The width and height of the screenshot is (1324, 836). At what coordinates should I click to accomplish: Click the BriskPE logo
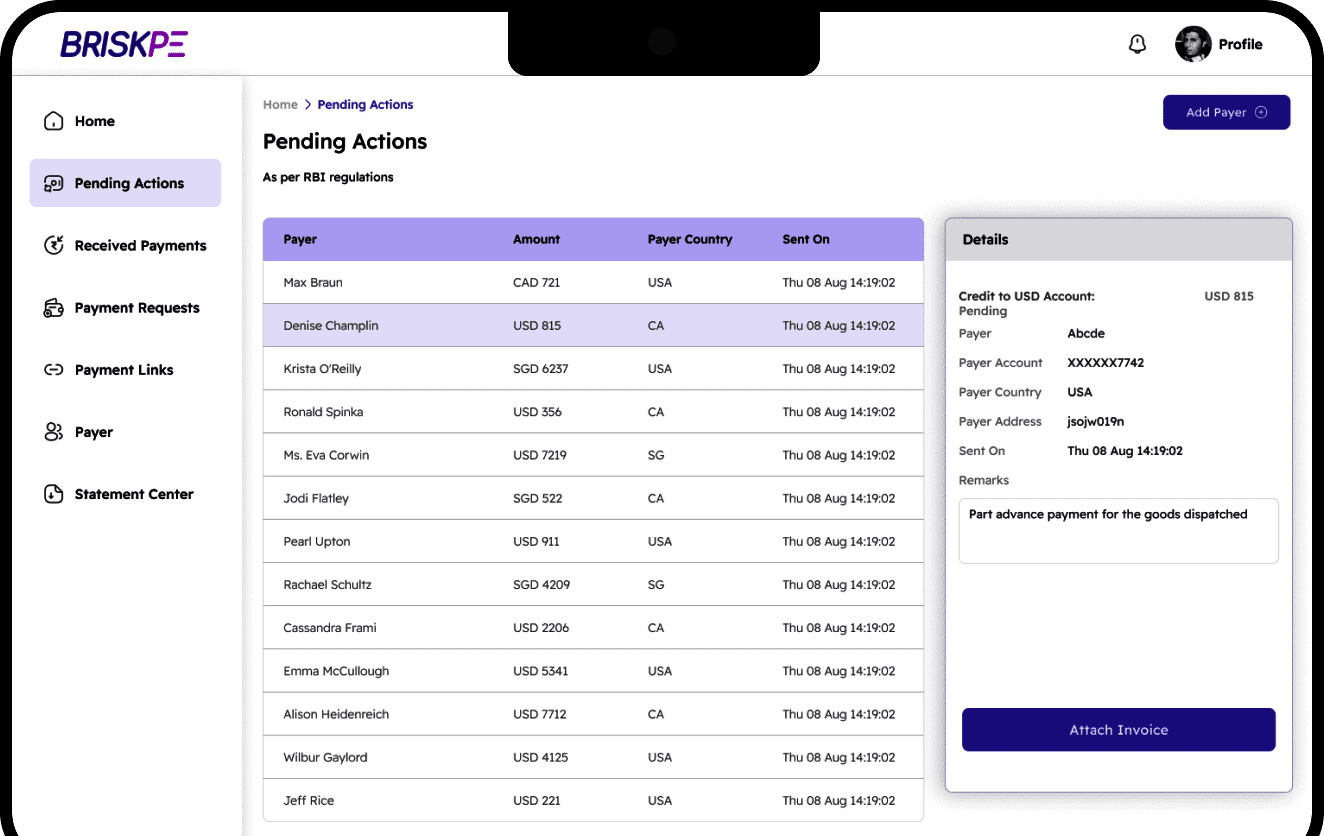(124, 44)
